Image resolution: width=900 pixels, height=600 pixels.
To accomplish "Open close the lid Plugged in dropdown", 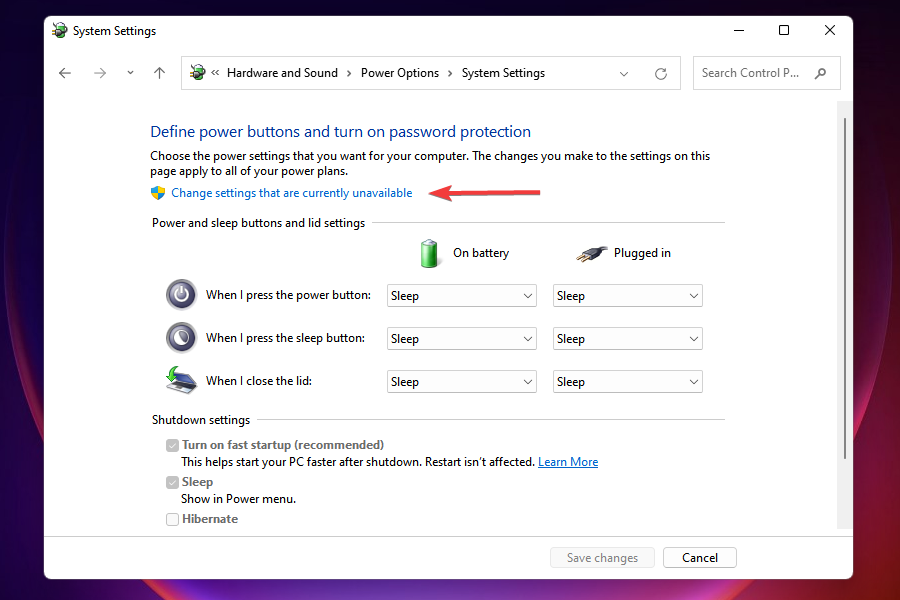I will click(627, 382).
